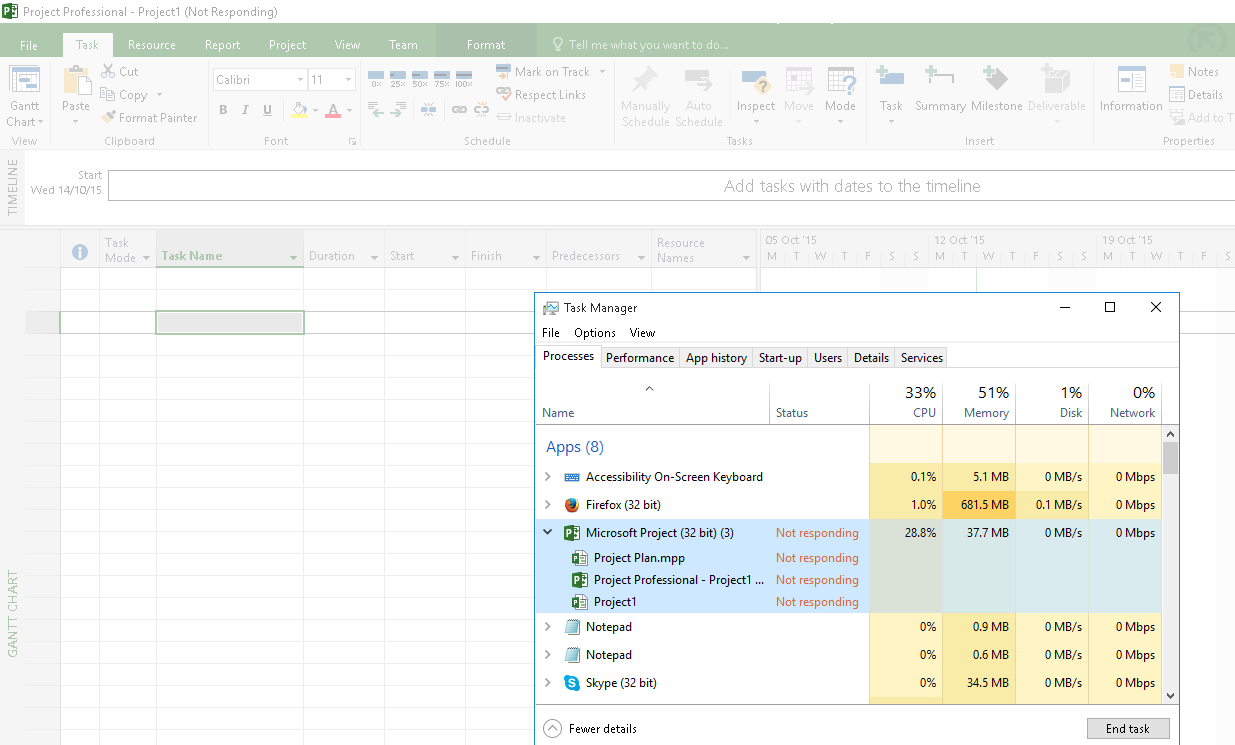Image resolution: width=1235 pixels, height=745 pixels.
Task: Indent the task with the right arrow
Action: tap(398, 110)
